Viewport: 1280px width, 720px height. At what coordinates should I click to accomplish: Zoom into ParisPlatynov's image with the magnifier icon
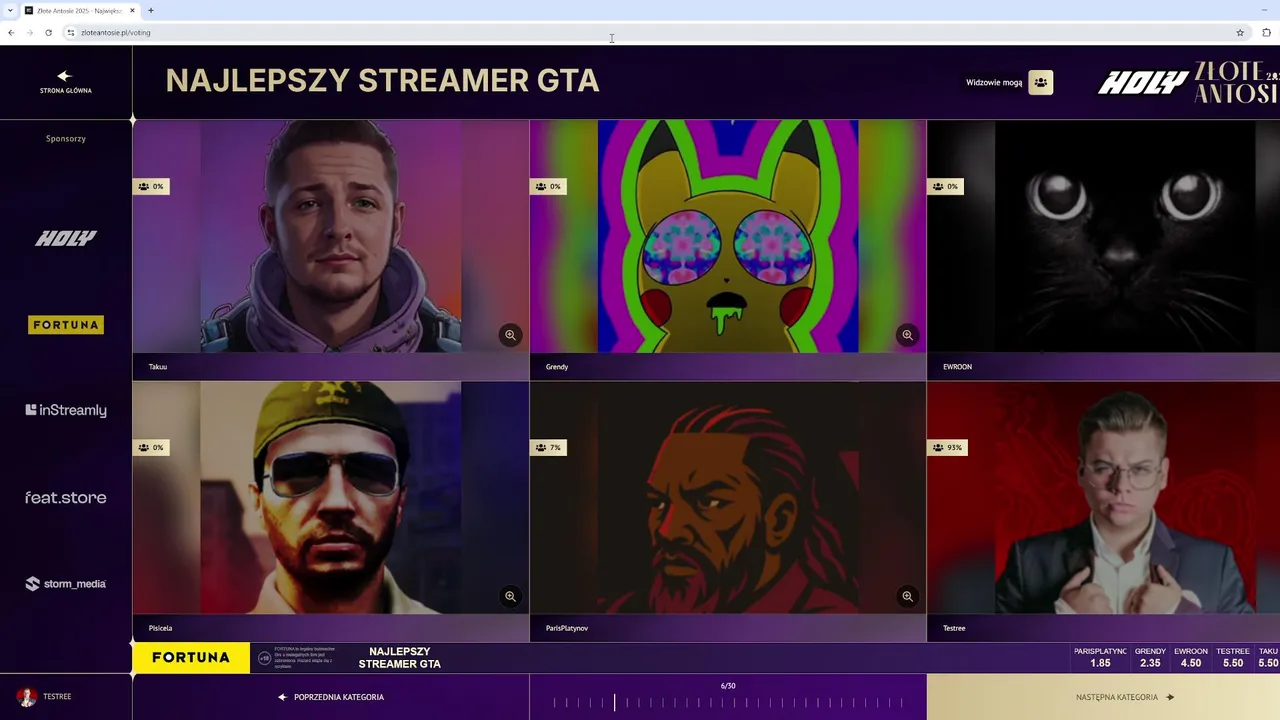907,596
